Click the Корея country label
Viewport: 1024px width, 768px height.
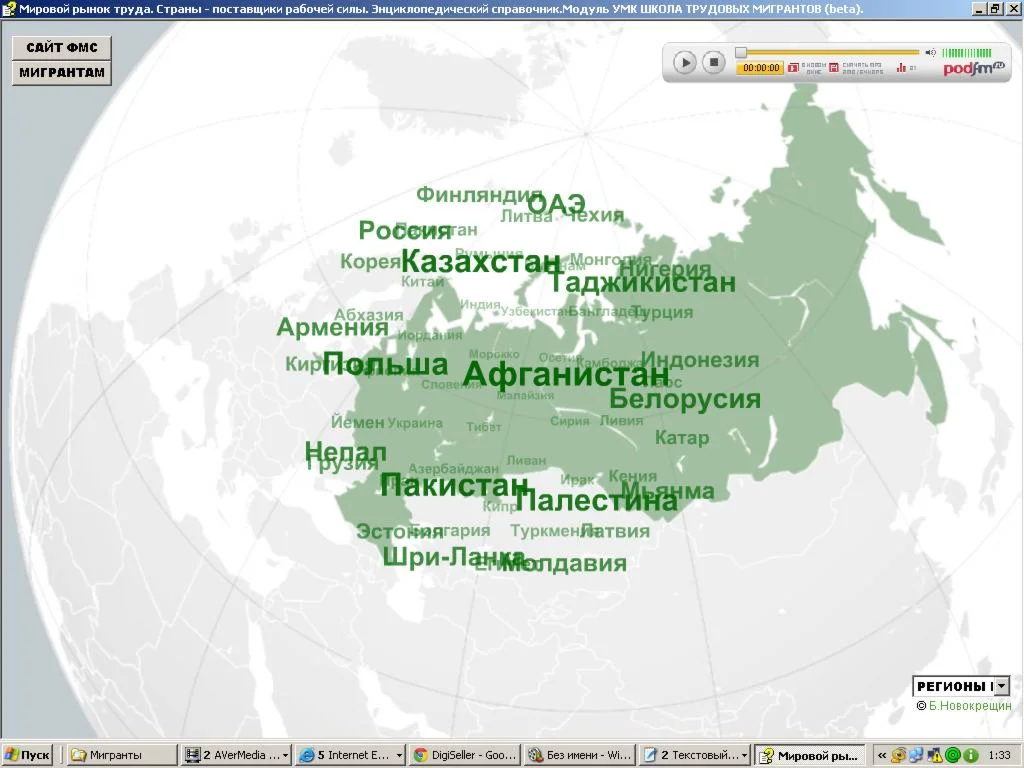coord(370,262)
